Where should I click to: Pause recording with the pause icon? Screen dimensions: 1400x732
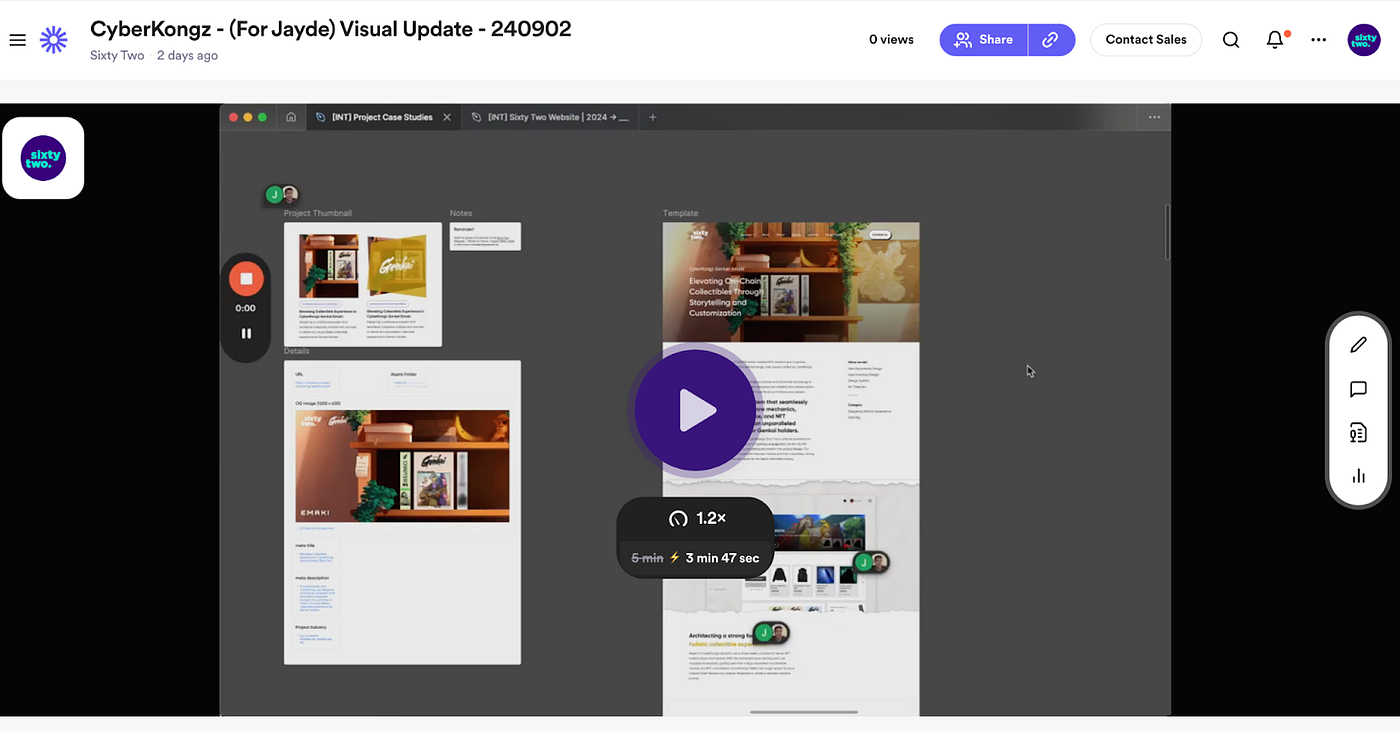click(x=246, y=334)
